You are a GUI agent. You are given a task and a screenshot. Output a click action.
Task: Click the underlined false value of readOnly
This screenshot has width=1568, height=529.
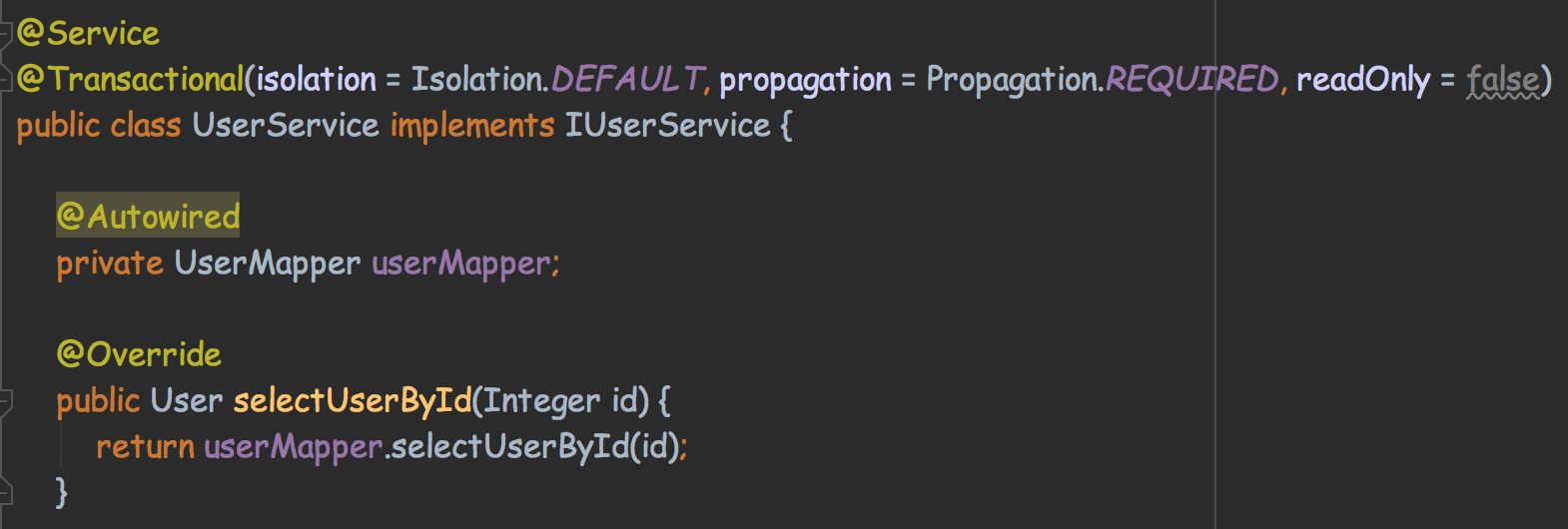coord(1503,80)
